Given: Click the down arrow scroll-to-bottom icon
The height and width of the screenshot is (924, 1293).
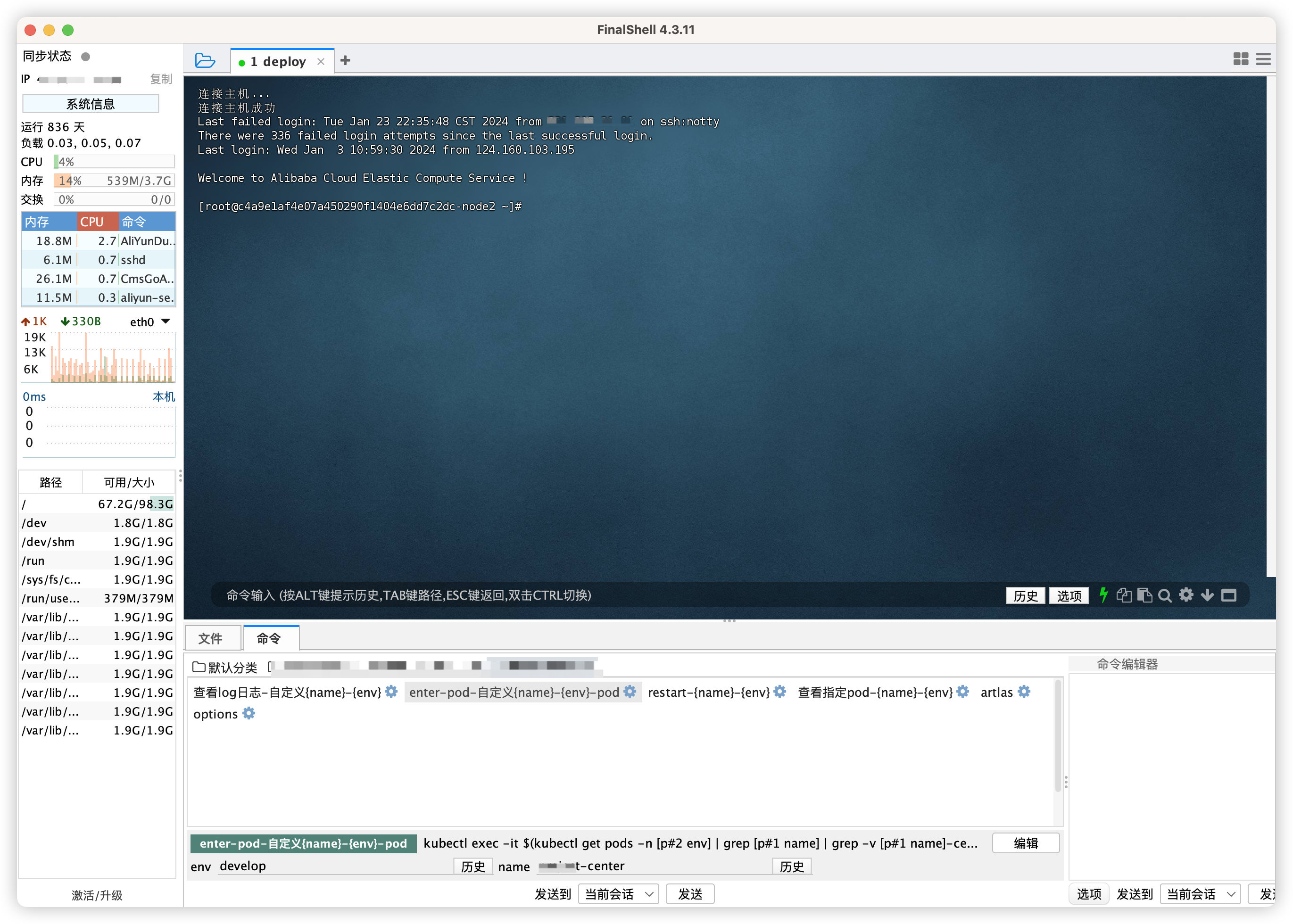Looking at the screenshot, I should (1207, 595).
